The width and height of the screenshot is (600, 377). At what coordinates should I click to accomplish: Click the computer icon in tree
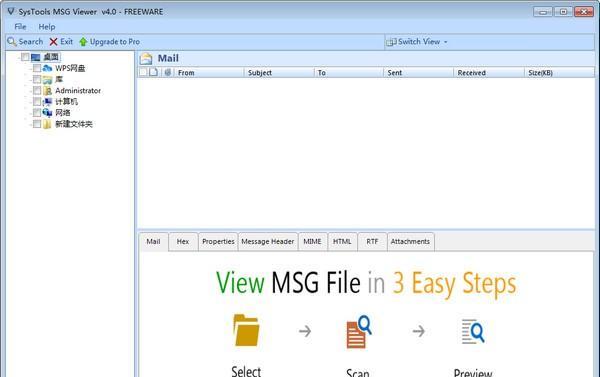pos(47,102)
